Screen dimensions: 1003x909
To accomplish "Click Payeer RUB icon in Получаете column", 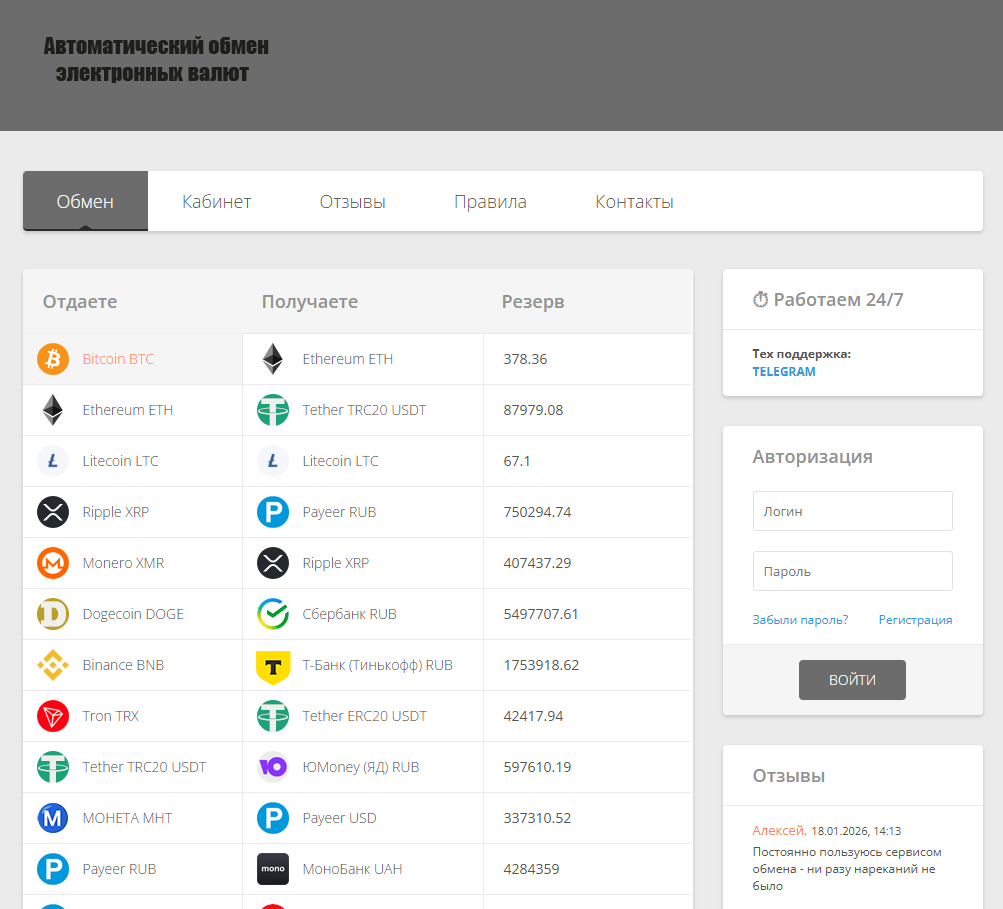I will click(273, 512).
